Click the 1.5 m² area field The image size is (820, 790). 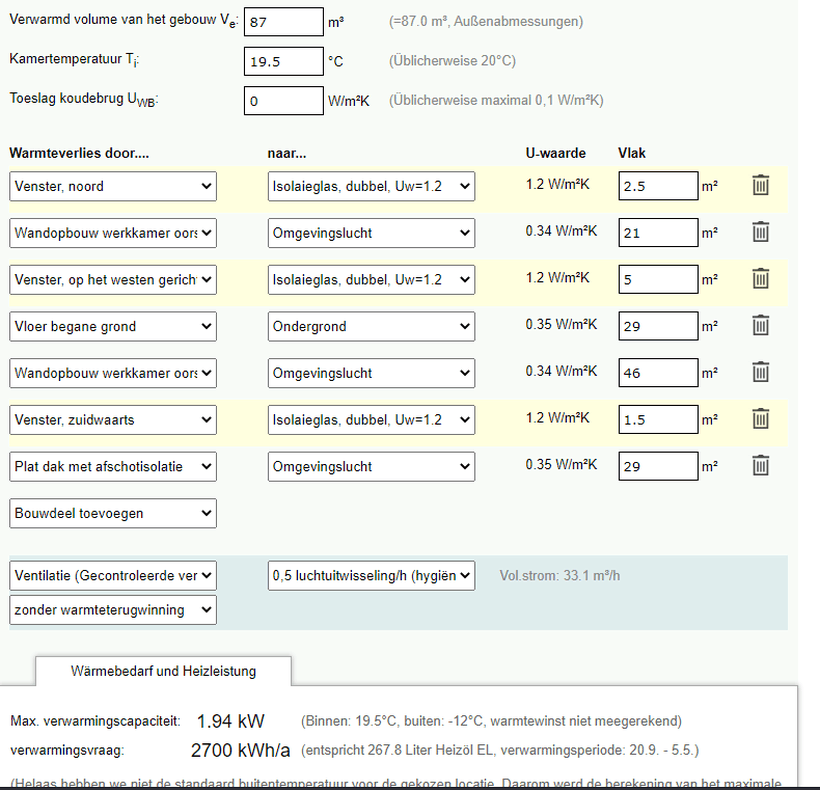pos(658,419)
